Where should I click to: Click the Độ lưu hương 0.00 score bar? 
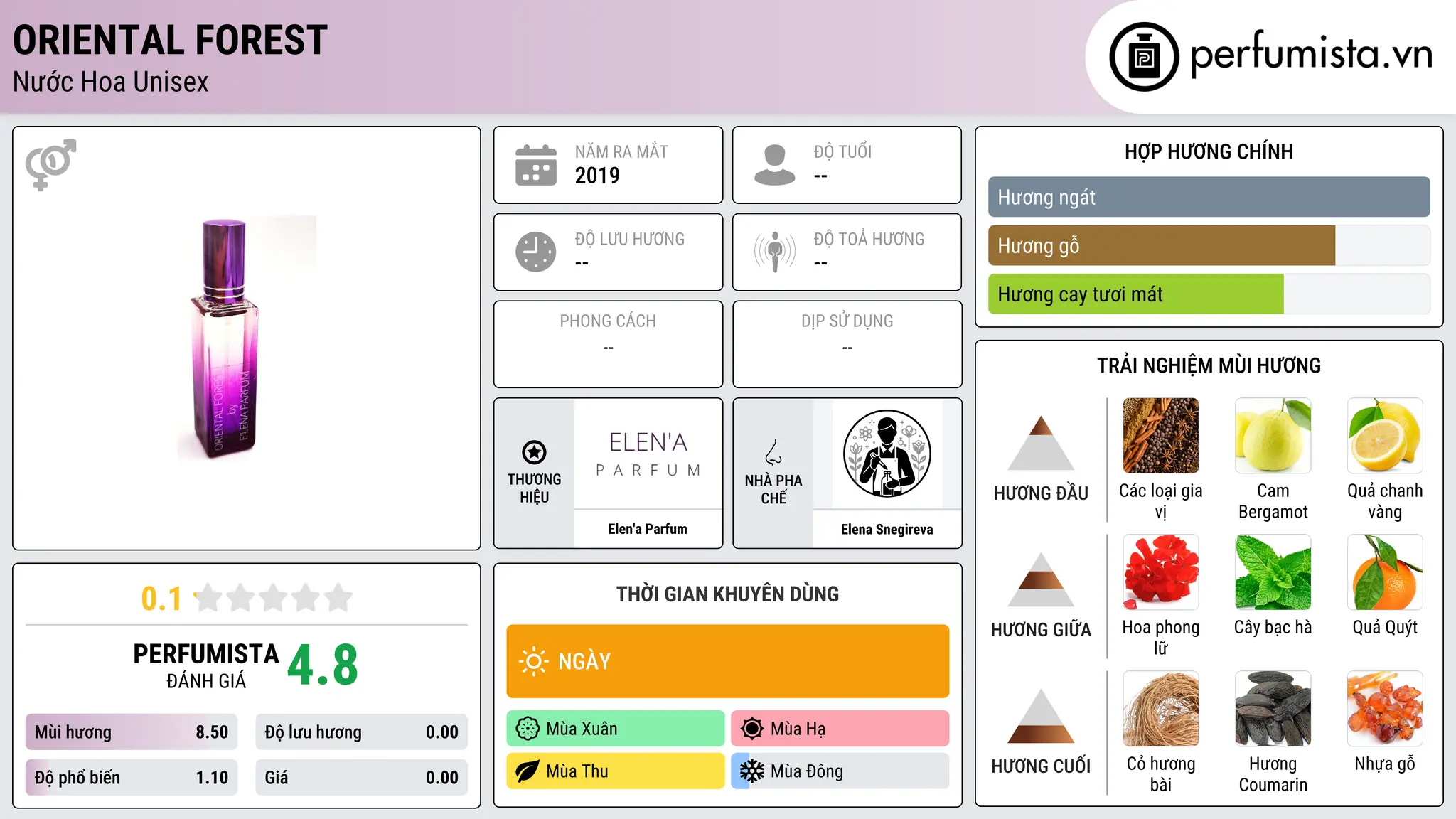[x=361, y=732]
